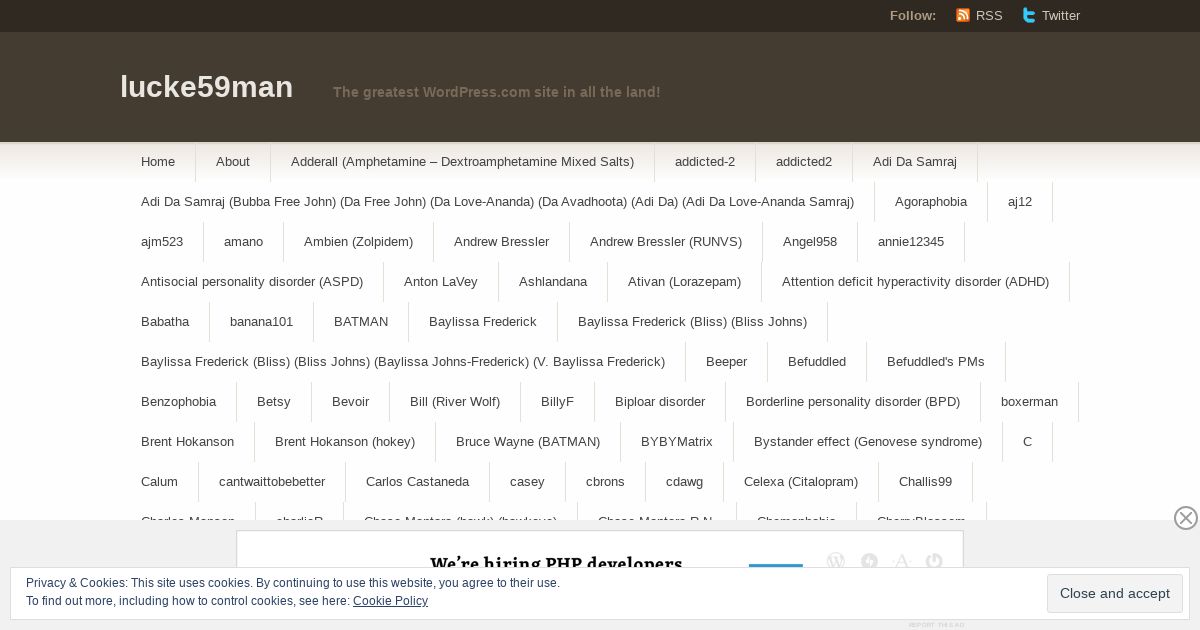Viewport: 1200px width, 630px height.
Task: Select the ajm523 menu item
Action: tap(162, 241)
